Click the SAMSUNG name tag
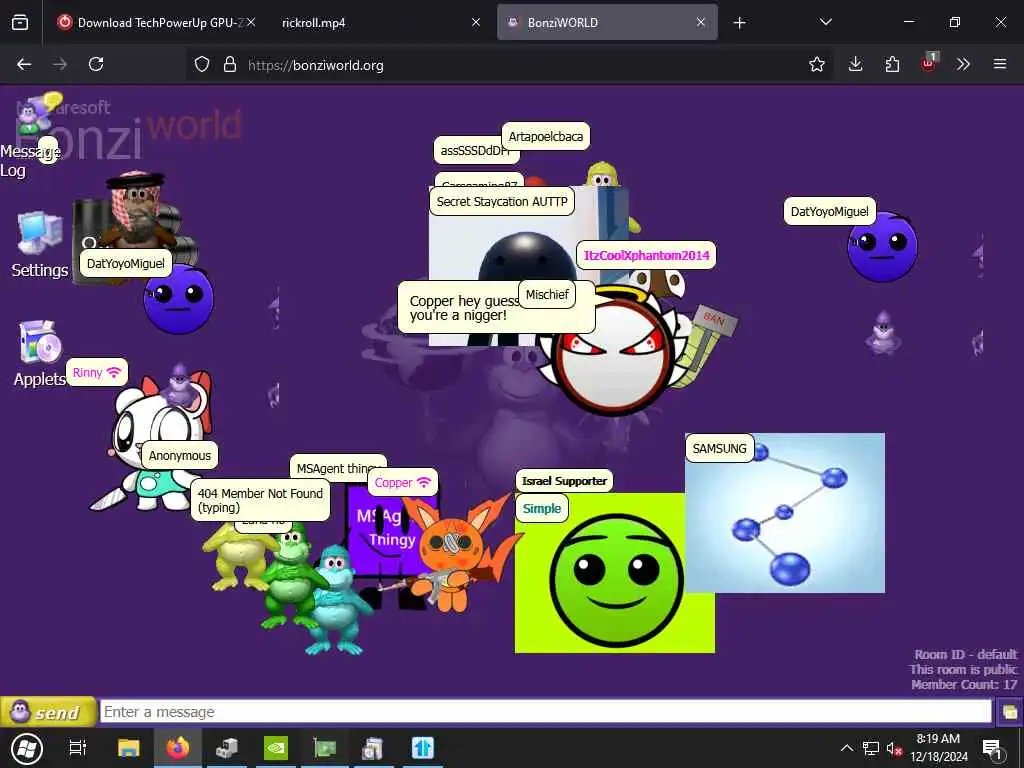 [719, 449]
